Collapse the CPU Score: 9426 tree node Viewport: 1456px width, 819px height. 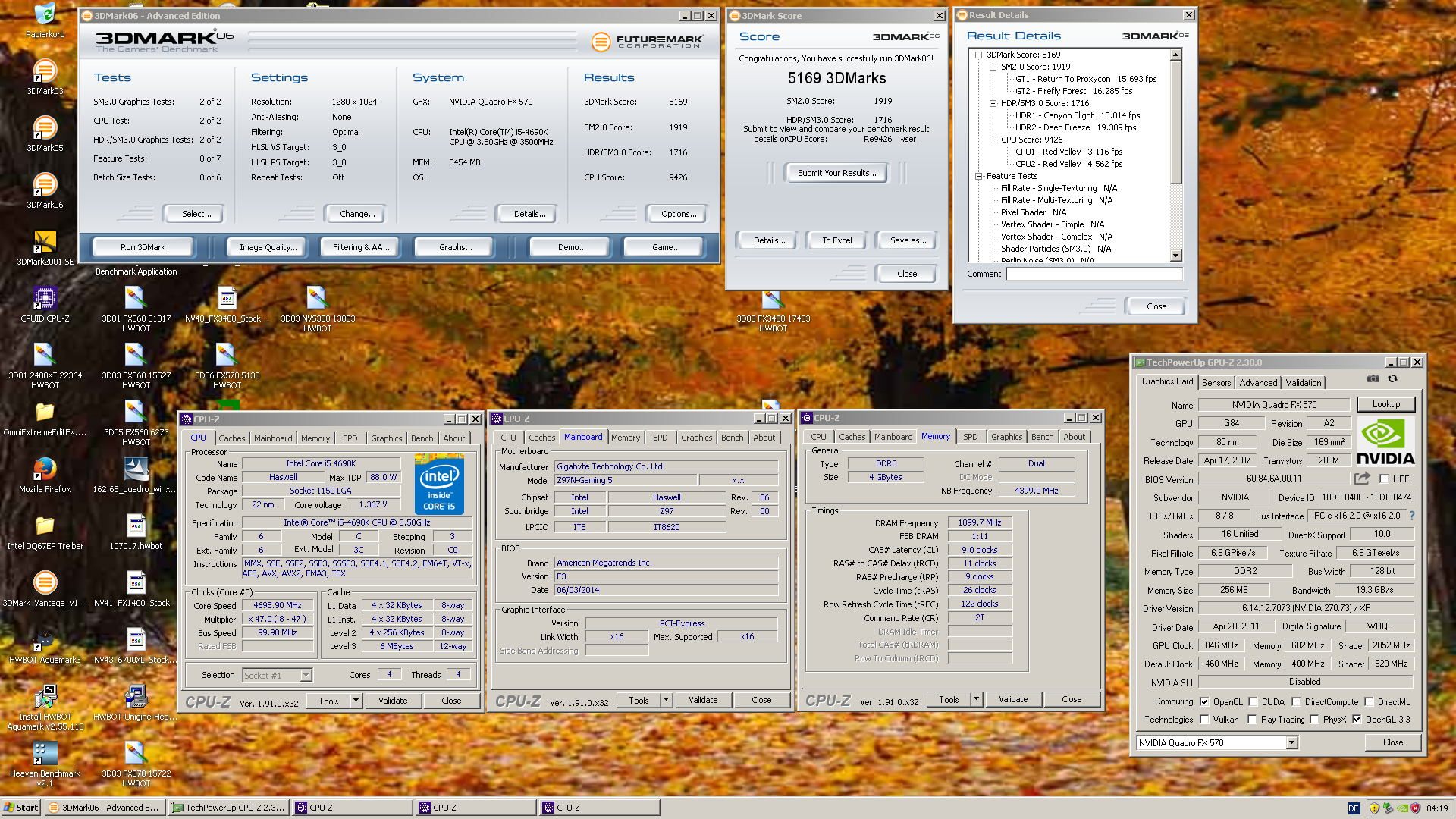[x=993, y=140]
